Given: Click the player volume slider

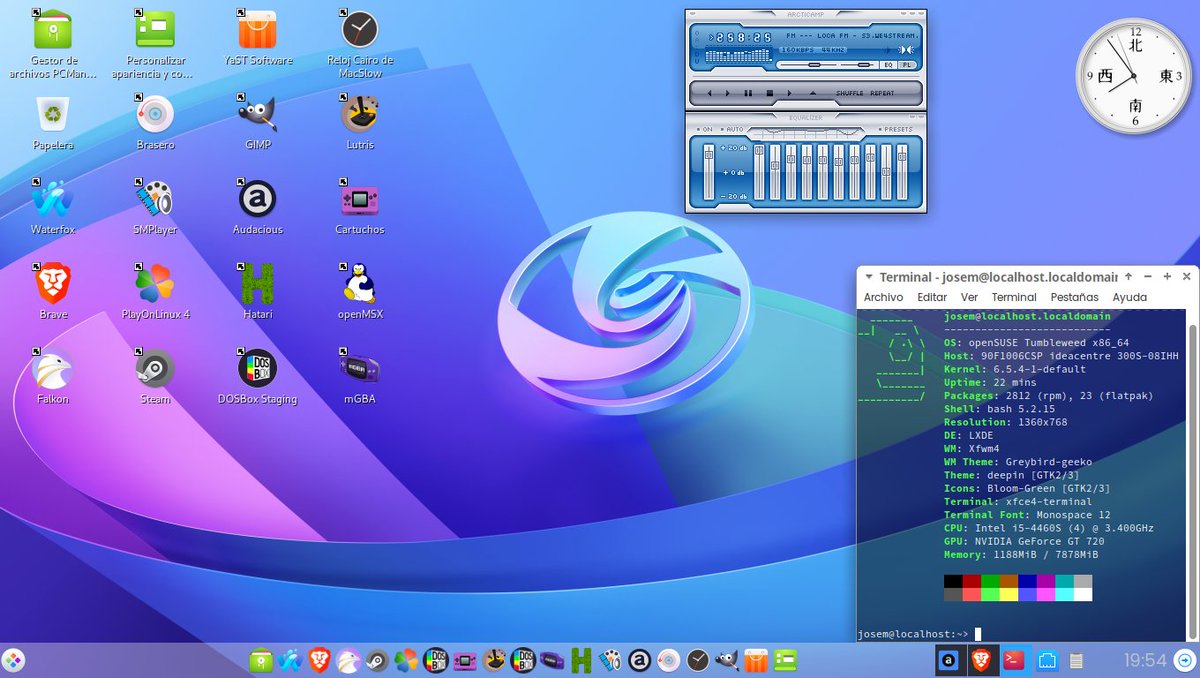Looking at the screenshot, I should coord(808,65).
